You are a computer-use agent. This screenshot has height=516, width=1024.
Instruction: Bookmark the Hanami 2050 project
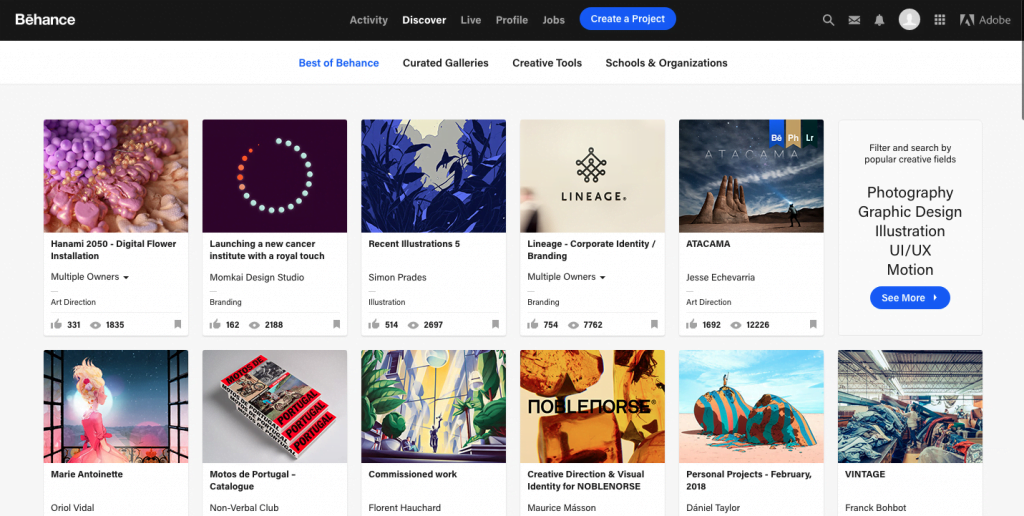(178, 324)
